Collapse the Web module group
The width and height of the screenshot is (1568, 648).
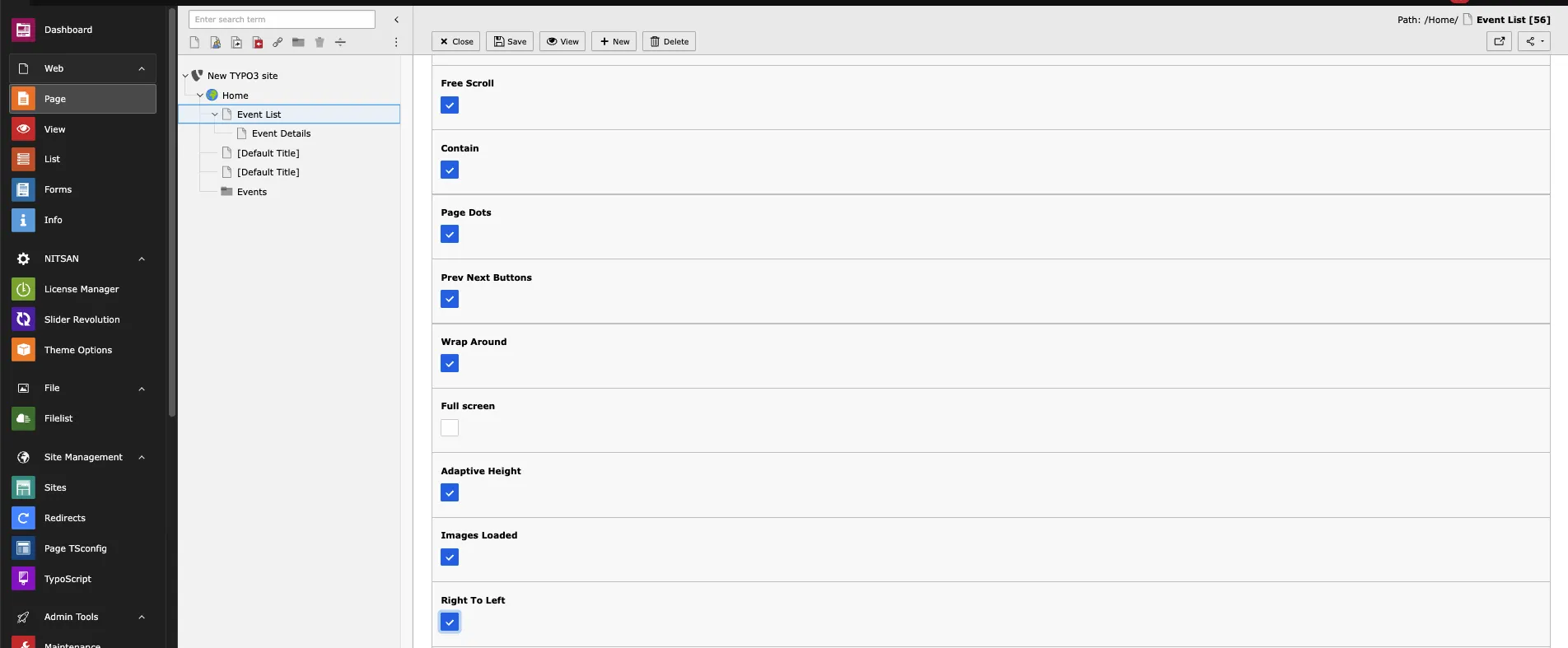coord(142,68)
